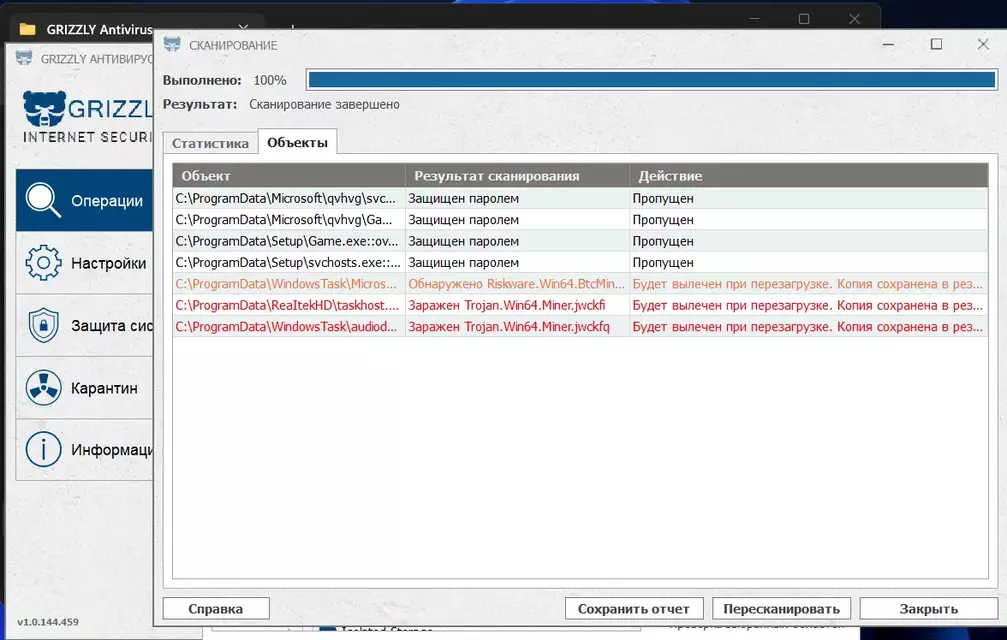Click the 100% completion value
This screenshot has width=1007, height=640.
tap(270, 80)
